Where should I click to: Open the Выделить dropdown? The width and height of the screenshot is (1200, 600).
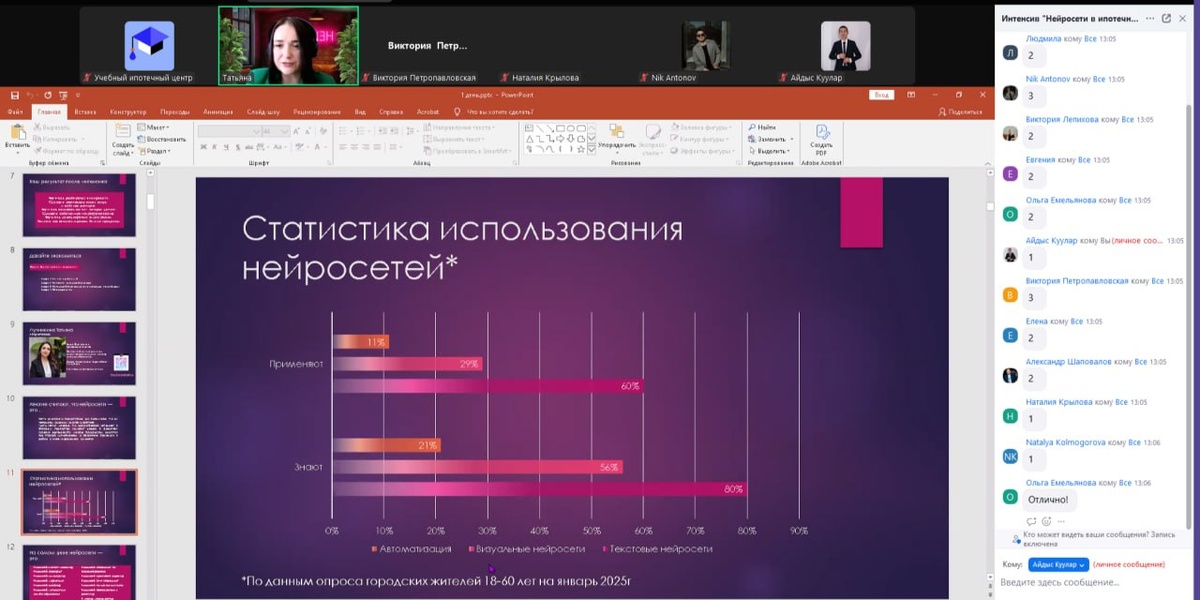click(x=767, y=151)
